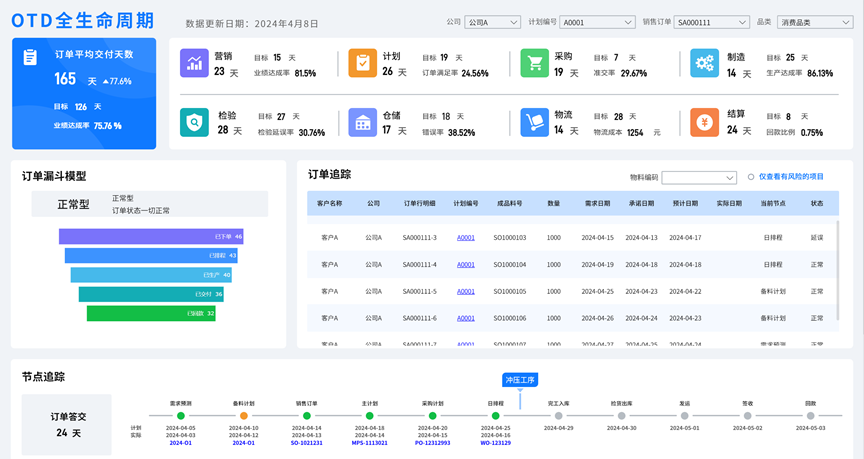Open A0001 link in SA000111-4 row
The height and width of the screenshot is (459, 864).
(x=466, y=264)
